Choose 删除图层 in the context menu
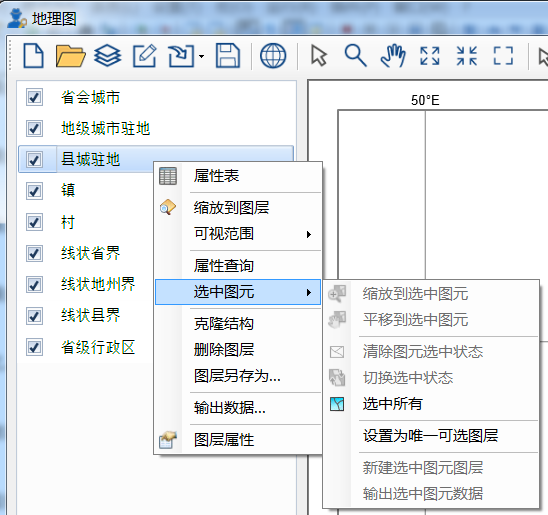 (x=238, y=350)
